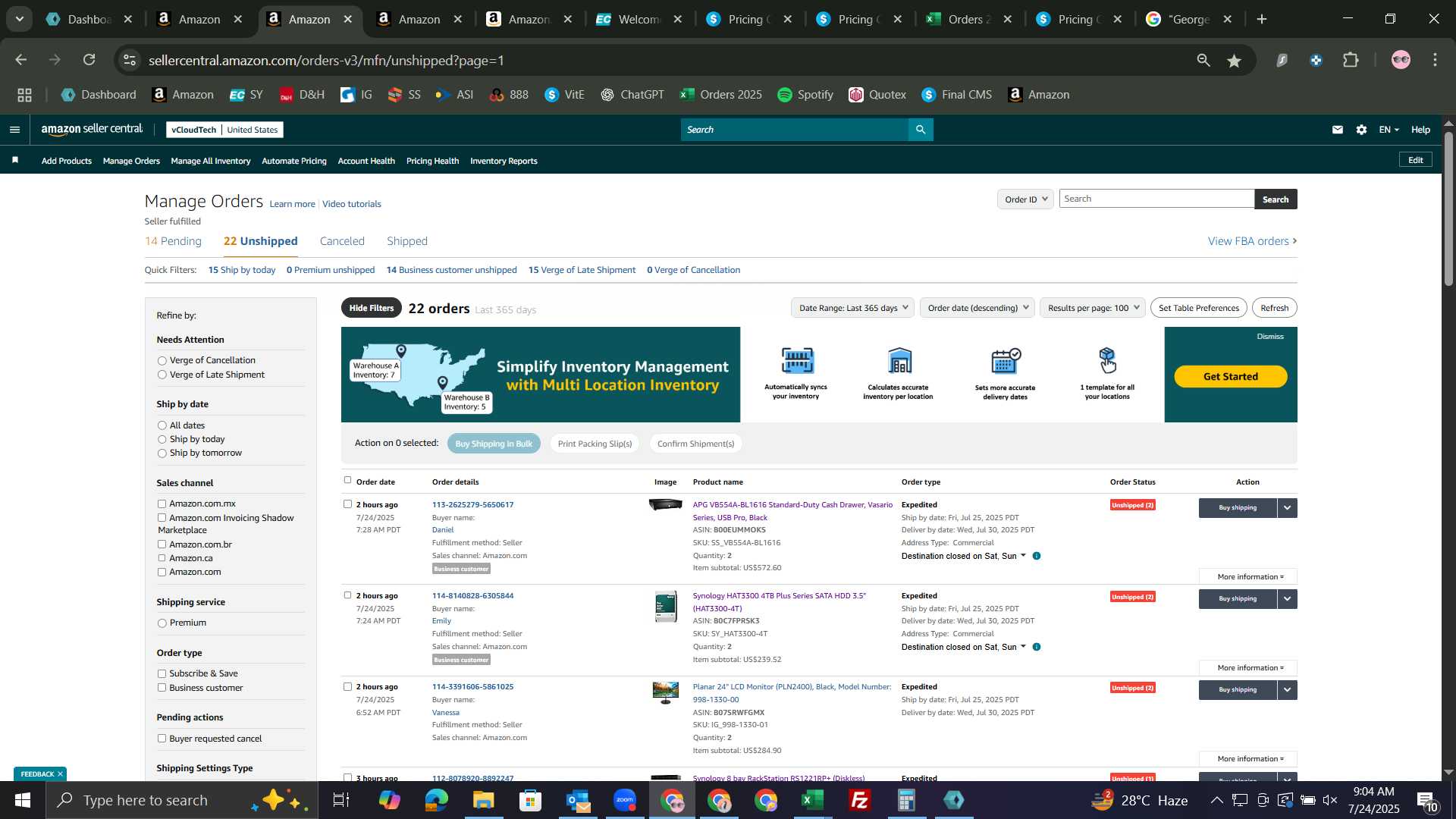Click the Order ID search input field
The height and width of the screenshot is (819, 1456).
1156,199
